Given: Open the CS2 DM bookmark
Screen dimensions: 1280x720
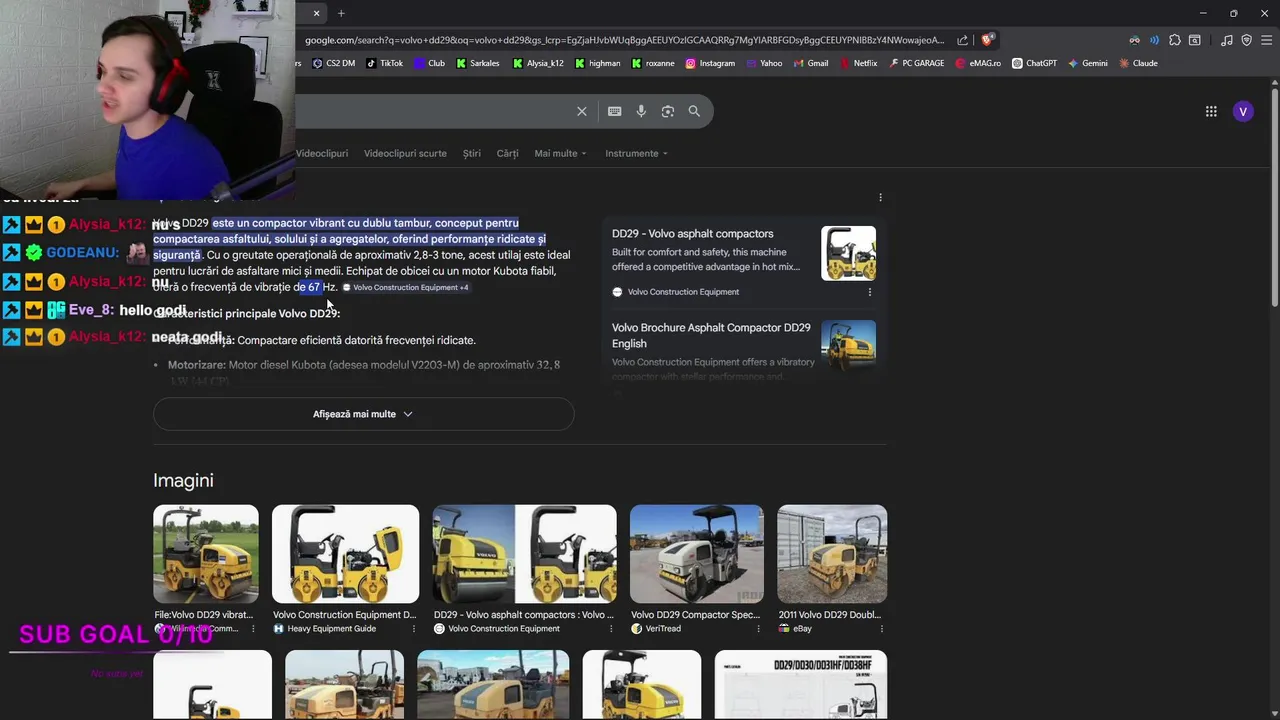Looking at the screenshot, I should pyautogui.click(x=333, y=63).
